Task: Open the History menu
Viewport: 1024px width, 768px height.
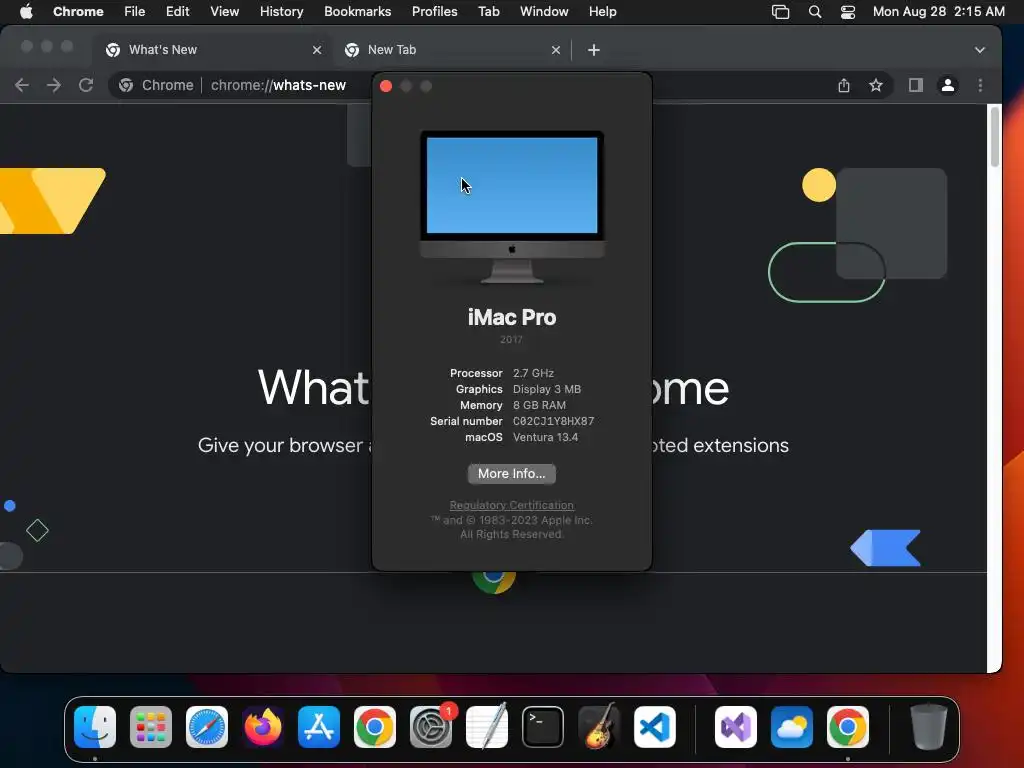Action: click(281, 11)
